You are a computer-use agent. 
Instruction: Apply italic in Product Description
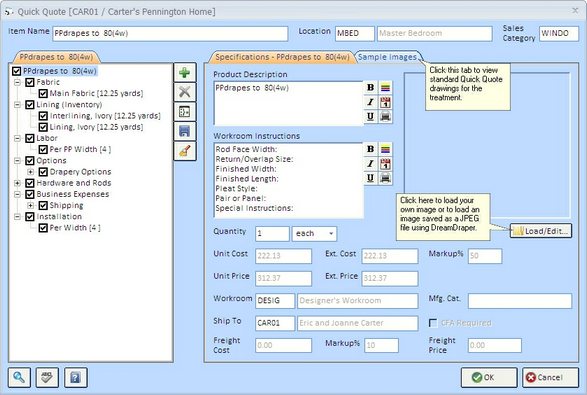370,102
